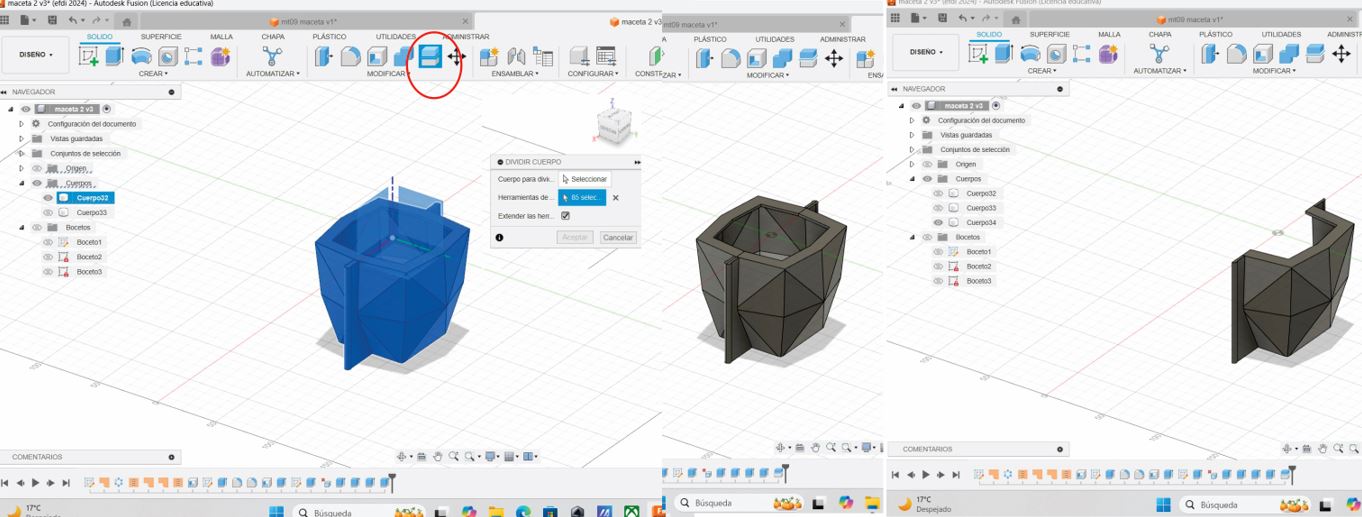Click Orbit icon in left window navigation bar
Viewport: 1362px width, 517px height.
click(404, 456)
